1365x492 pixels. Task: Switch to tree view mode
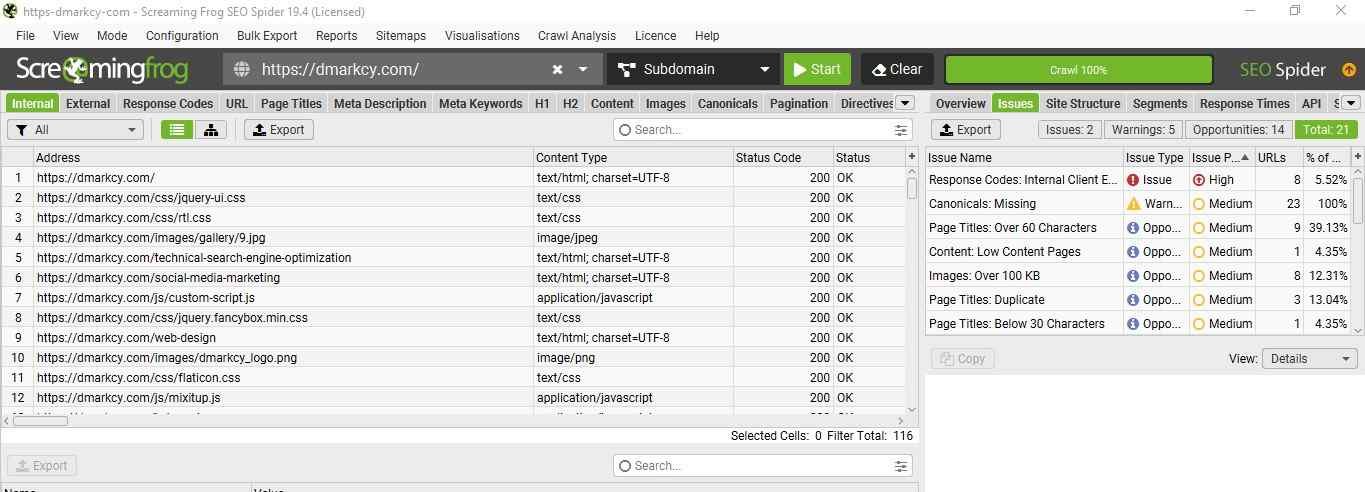[210, 129]
